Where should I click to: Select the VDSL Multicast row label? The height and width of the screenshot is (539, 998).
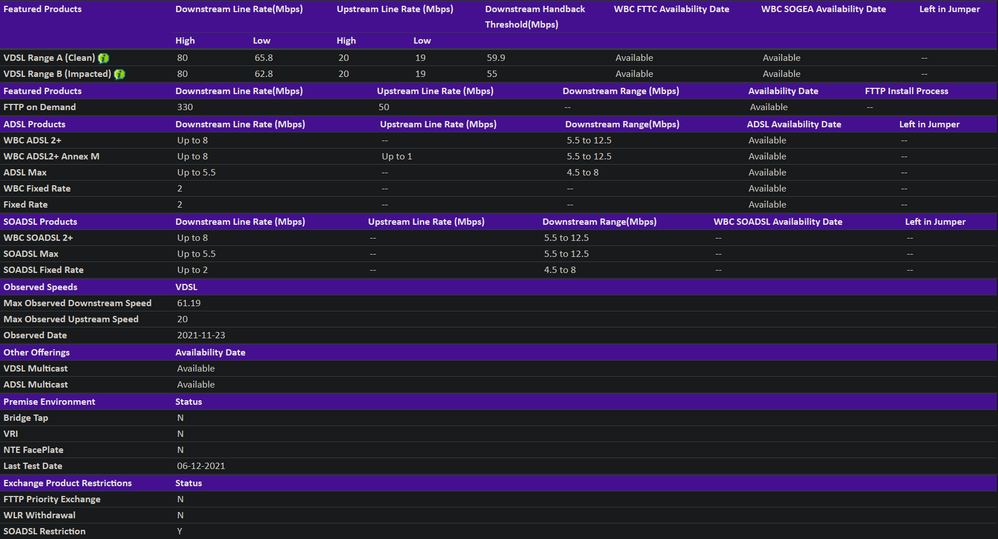pos(36,368)
